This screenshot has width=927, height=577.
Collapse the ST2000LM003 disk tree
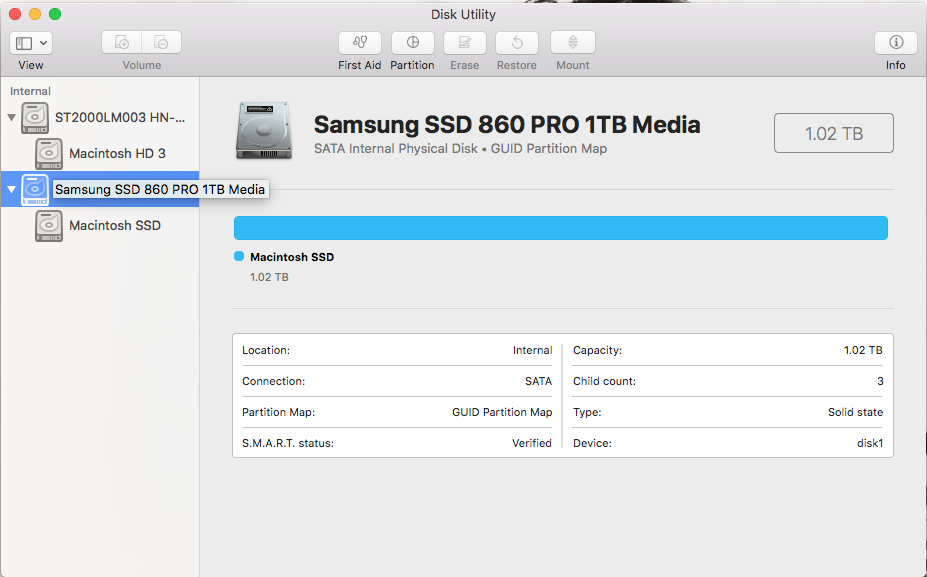tap(11, 117)
